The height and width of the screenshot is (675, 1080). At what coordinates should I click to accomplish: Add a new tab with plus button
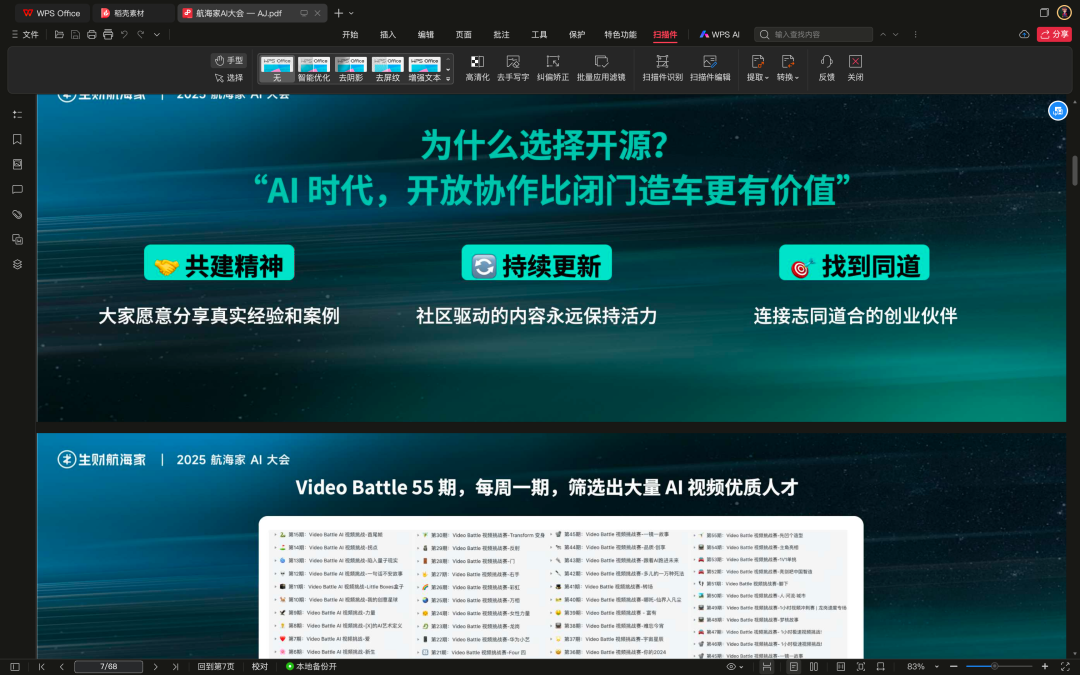pos(338,13)
